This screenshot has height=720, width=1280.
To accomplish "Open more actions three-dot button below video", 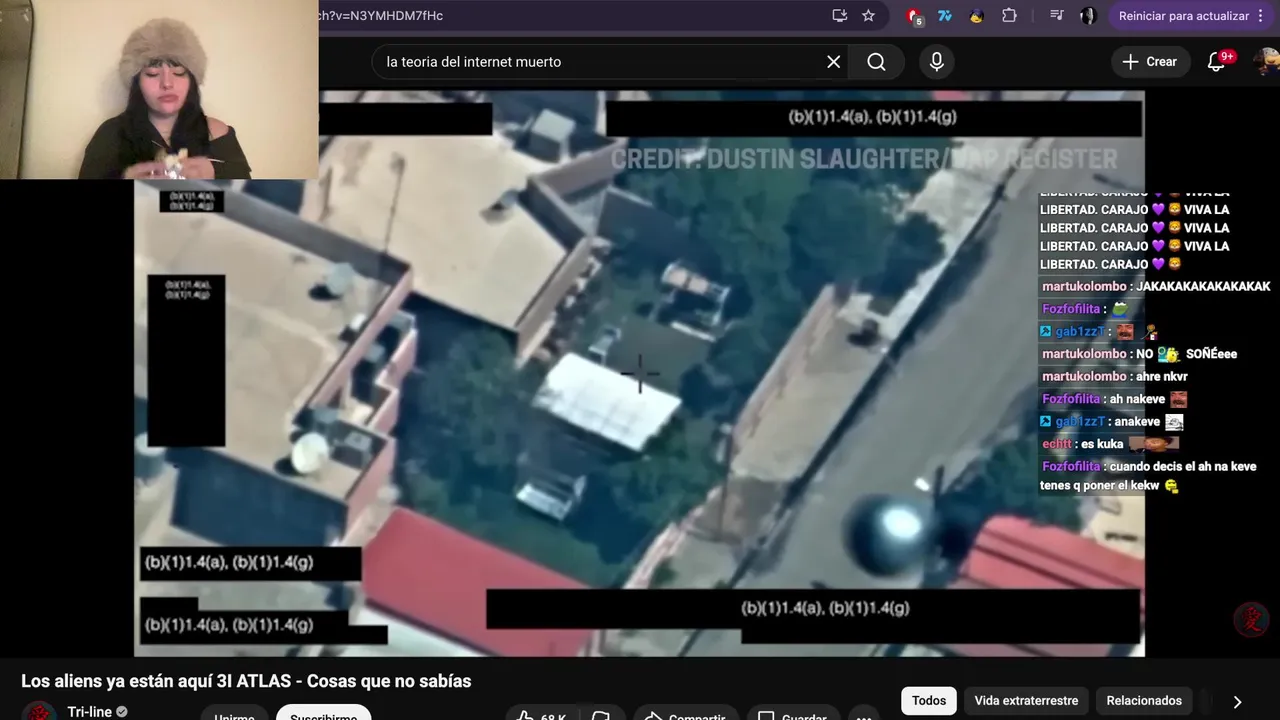I will pos(863,714).
